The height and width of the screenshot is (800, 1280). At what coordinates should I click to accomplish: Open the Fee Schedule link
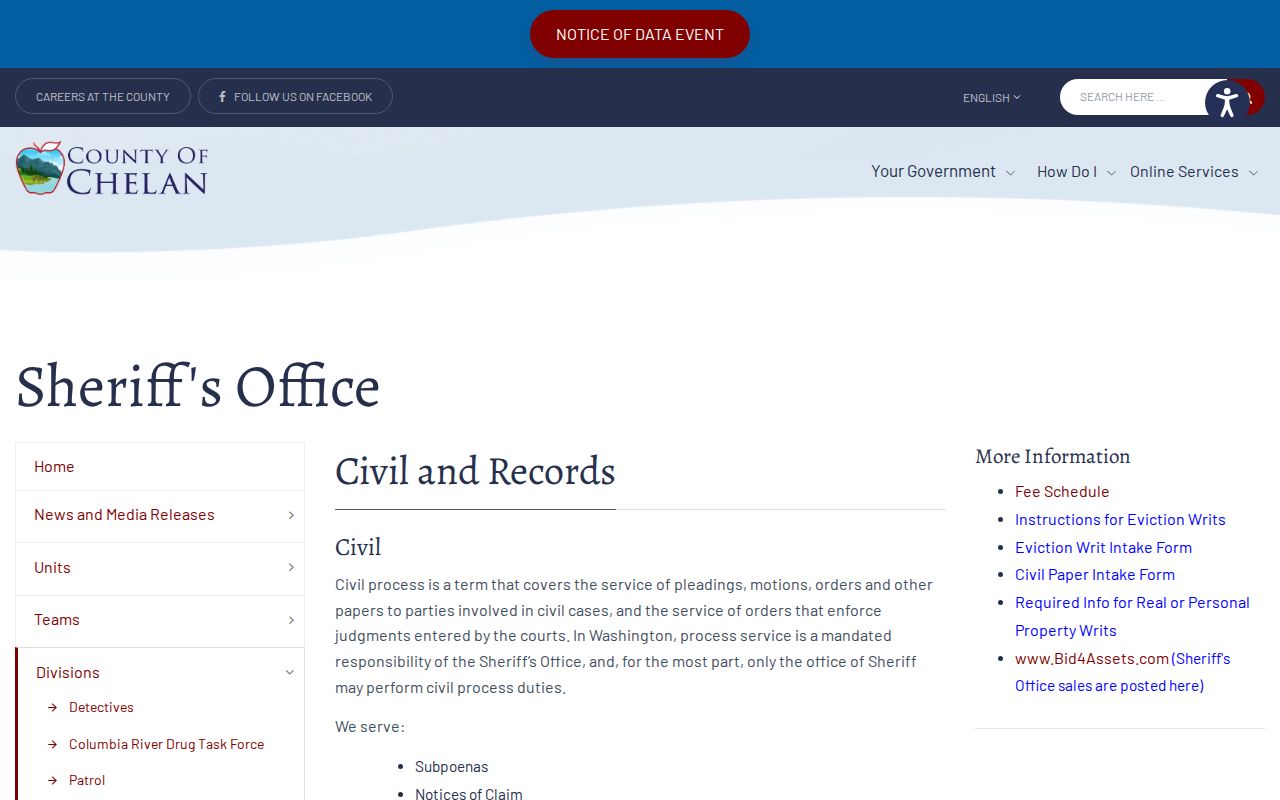tap(1062, 492)
